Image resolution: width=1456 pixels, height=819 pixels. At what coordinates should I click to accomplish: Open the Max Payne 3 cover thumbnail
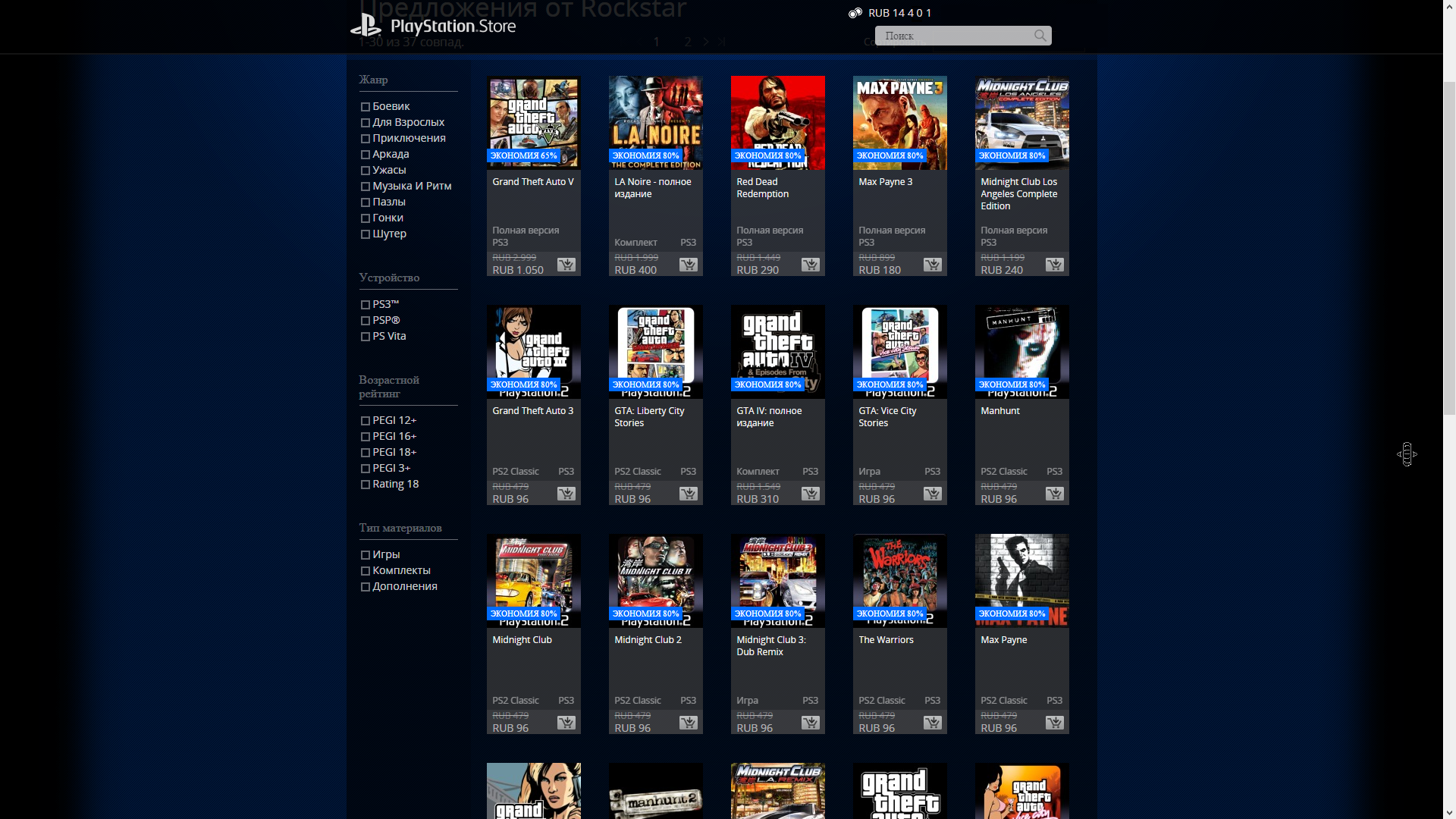pos(900,123)
